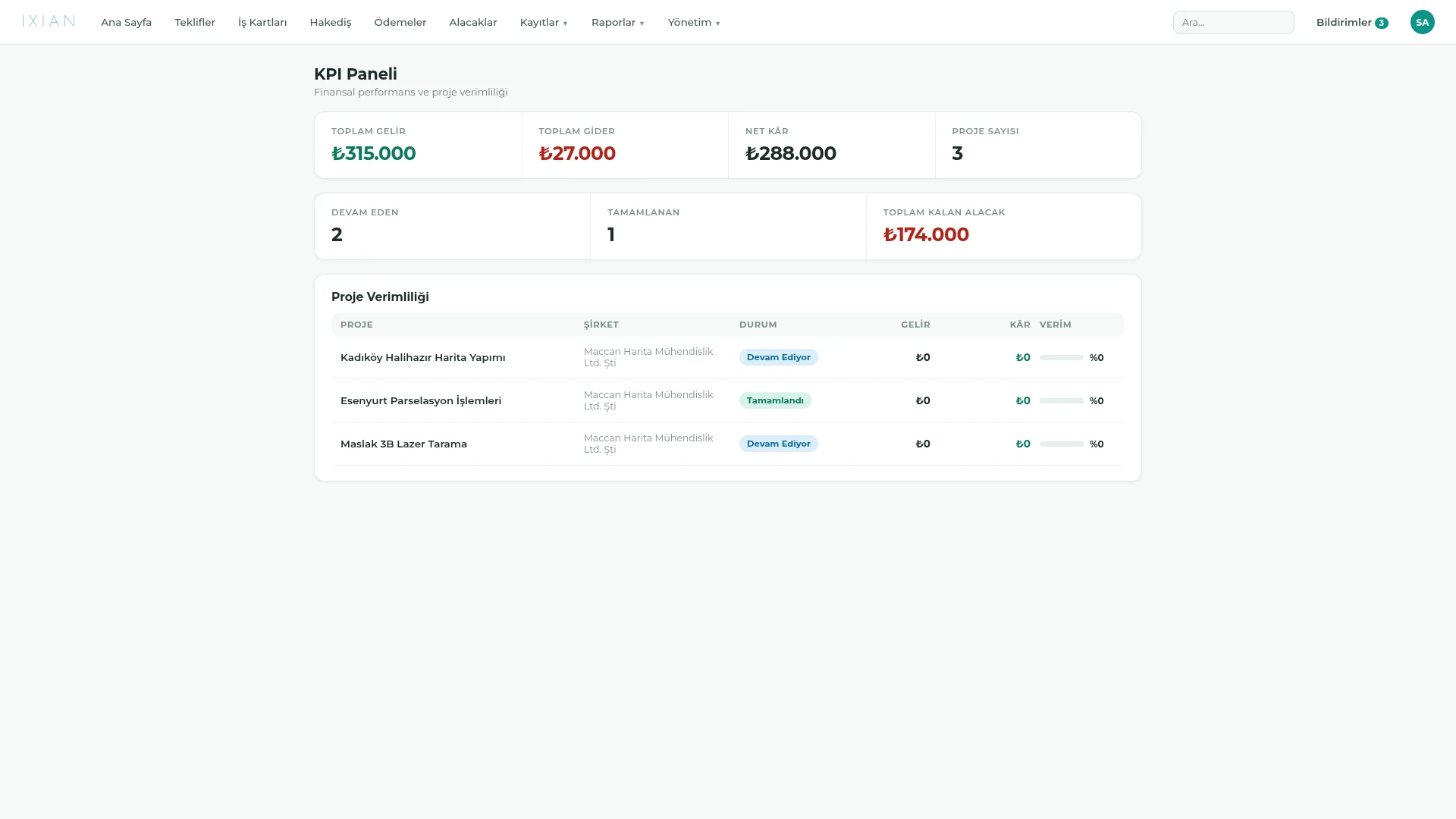Viewport: 1456px width, 819px height.
Task: Click the Tamamlandı status badge
Action: coord(775,400)
